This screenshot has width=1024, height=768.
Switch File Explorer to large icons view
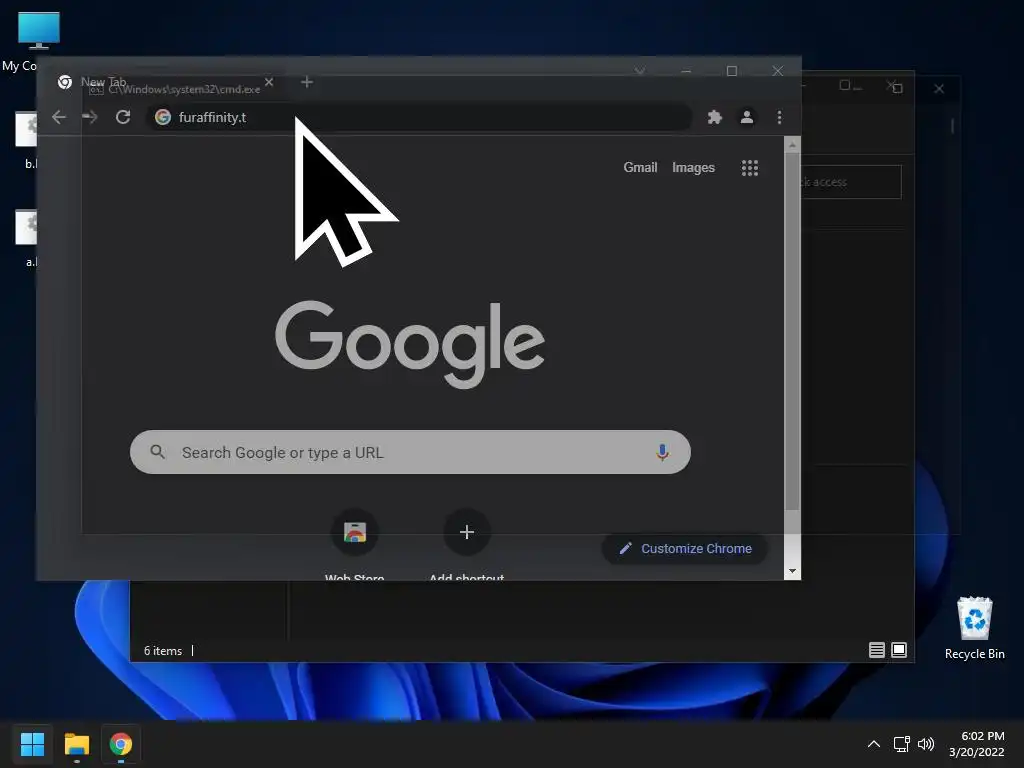[899, 650]
